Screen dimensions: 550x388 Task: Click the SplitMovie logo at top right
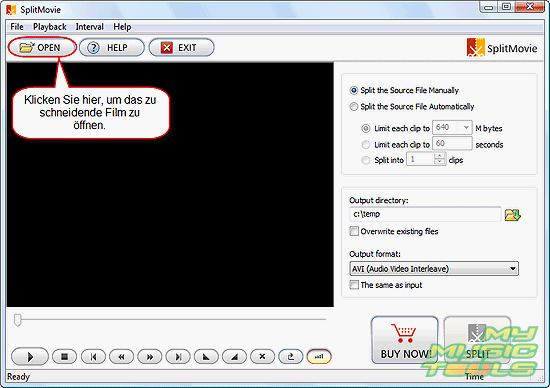[502, 48]
